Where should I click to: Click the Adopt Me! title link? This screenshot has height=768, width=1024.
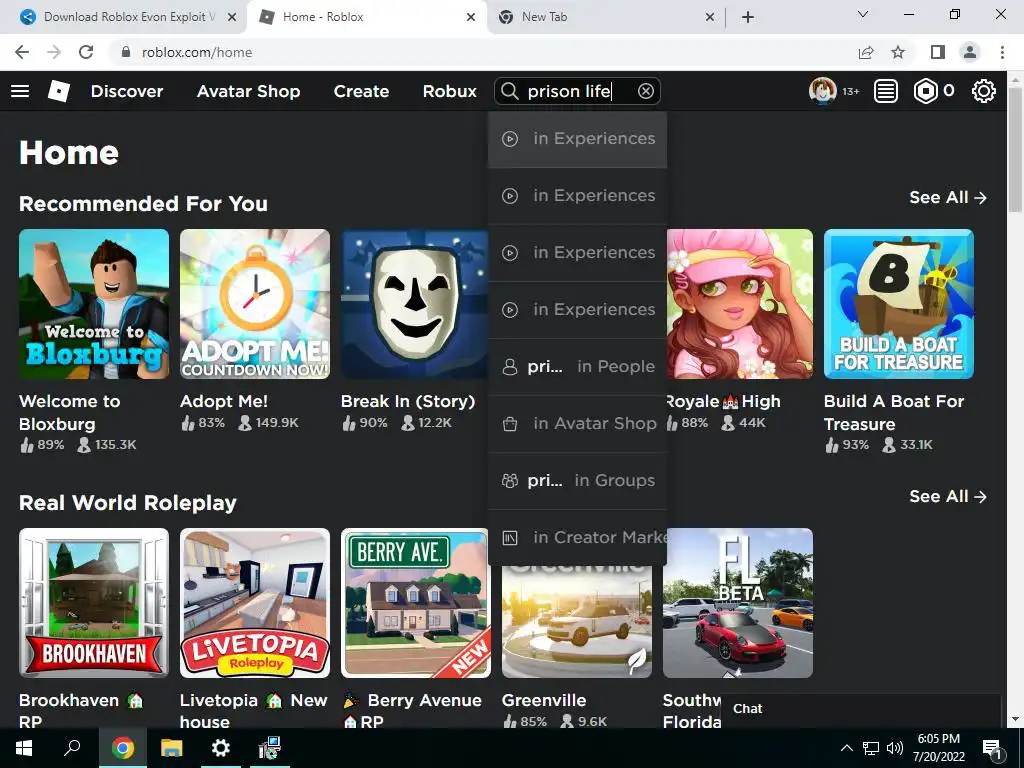(x=224, y=401)
